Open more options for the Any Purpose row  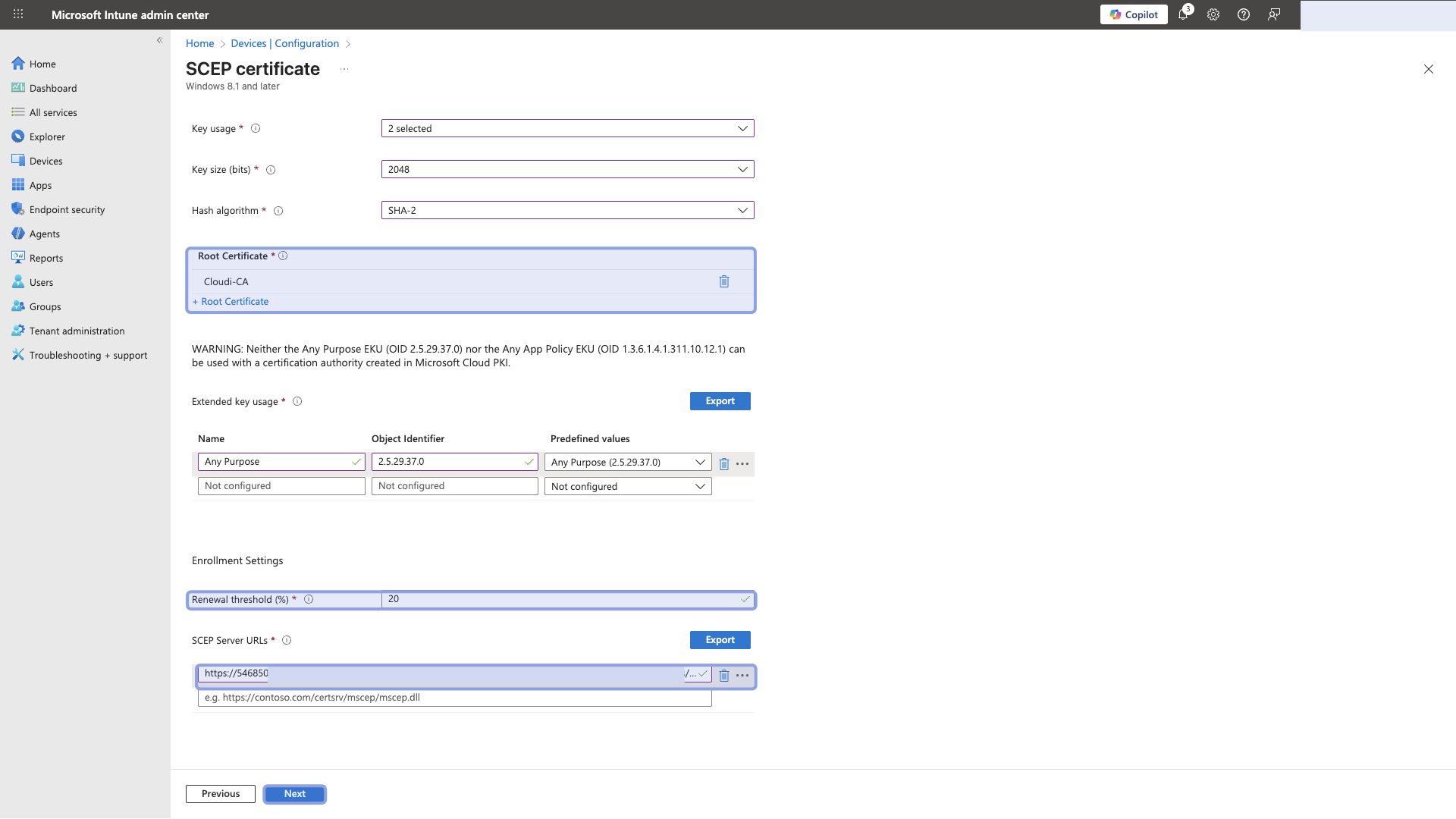click(742, 463)
